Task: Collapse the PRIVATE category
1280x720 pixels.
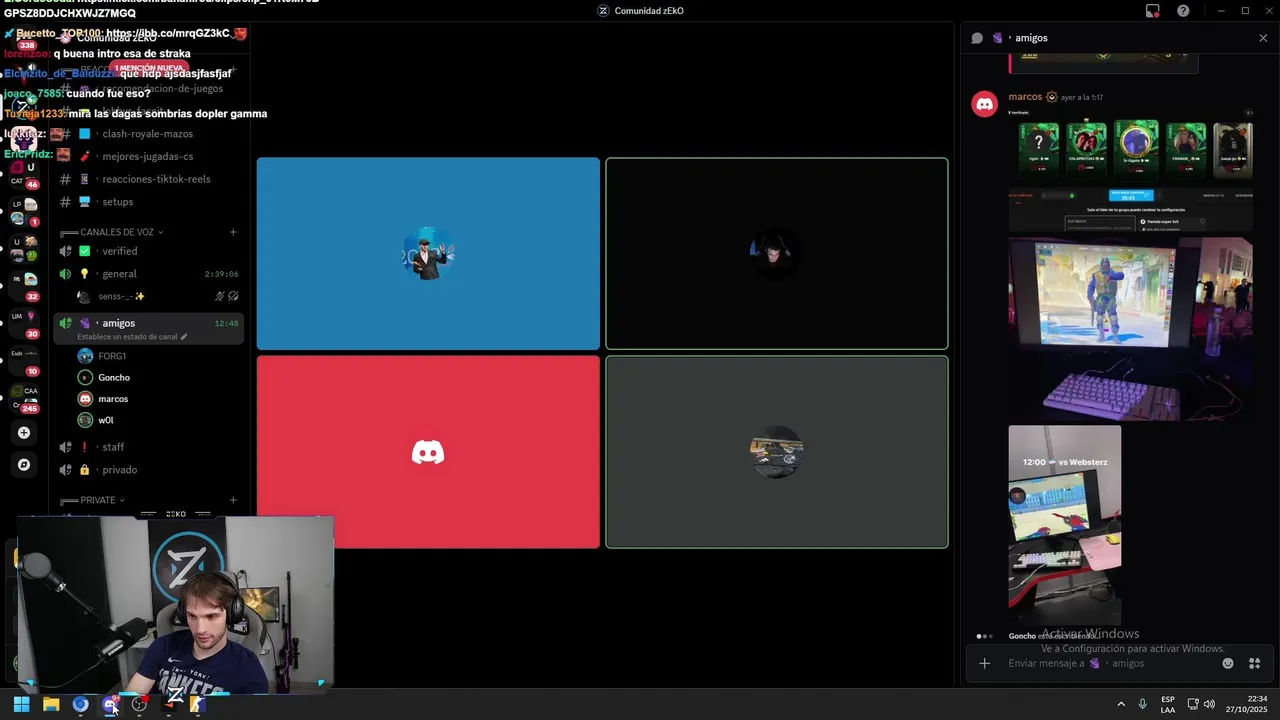Action: 102,500
